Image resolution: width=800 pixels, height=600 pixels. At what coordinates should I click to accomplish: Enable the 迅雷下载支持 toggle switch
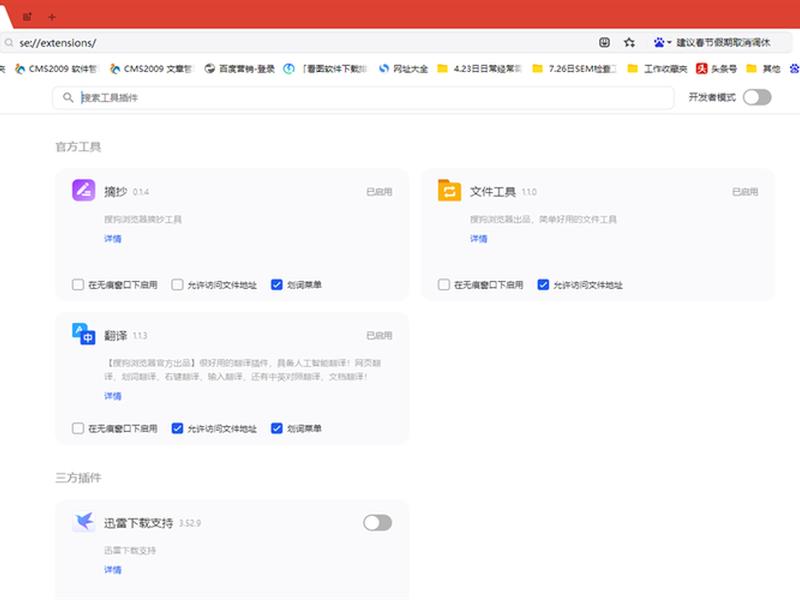(x=378, y=523)
